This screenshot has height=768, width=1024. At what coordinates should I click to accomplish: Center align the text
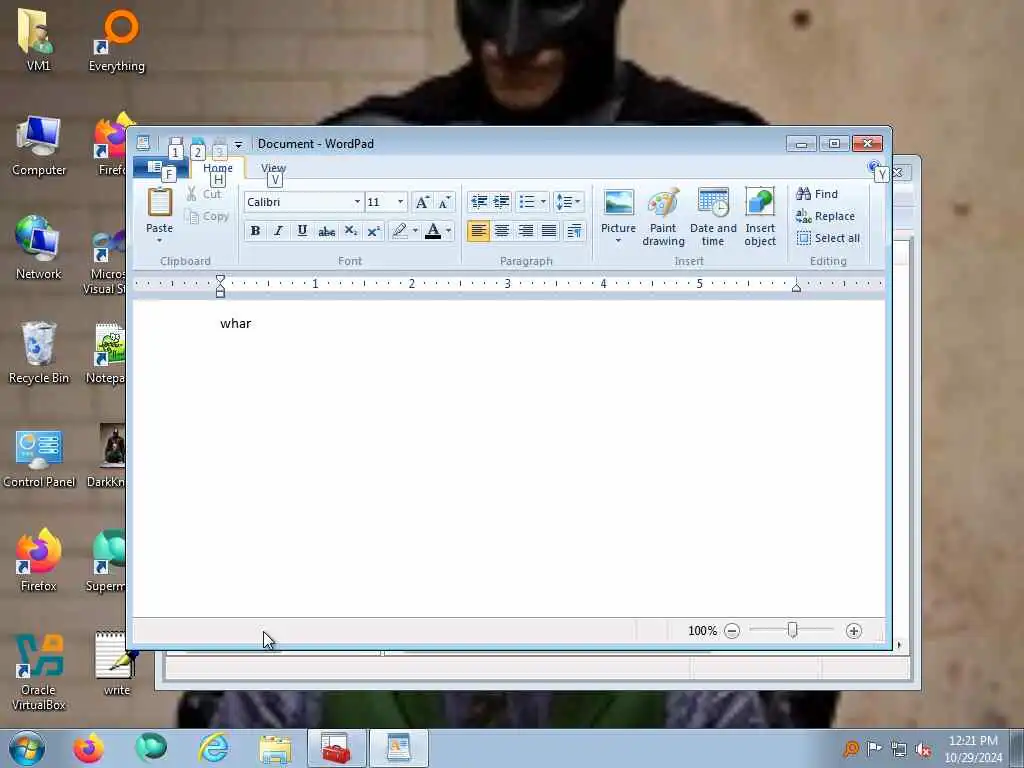502,231
